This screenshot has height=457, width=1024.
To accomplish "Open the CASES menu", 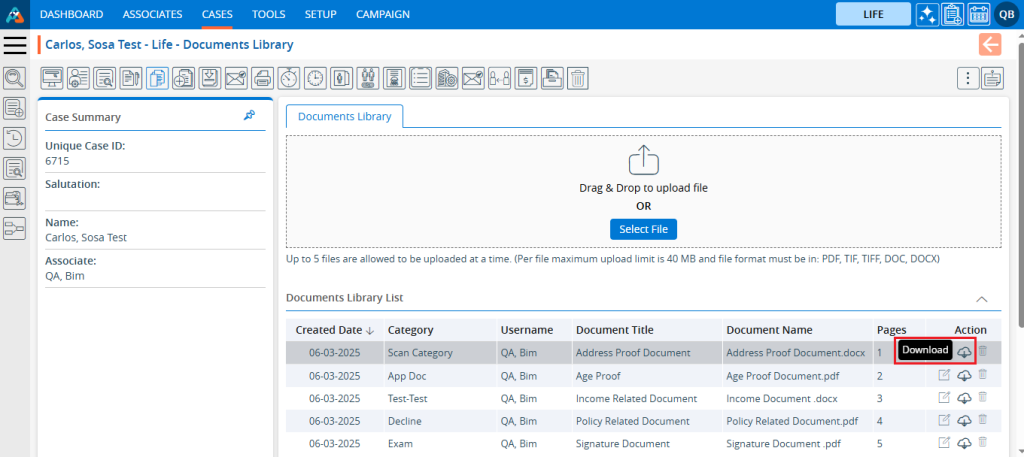I will click(217, 14).
